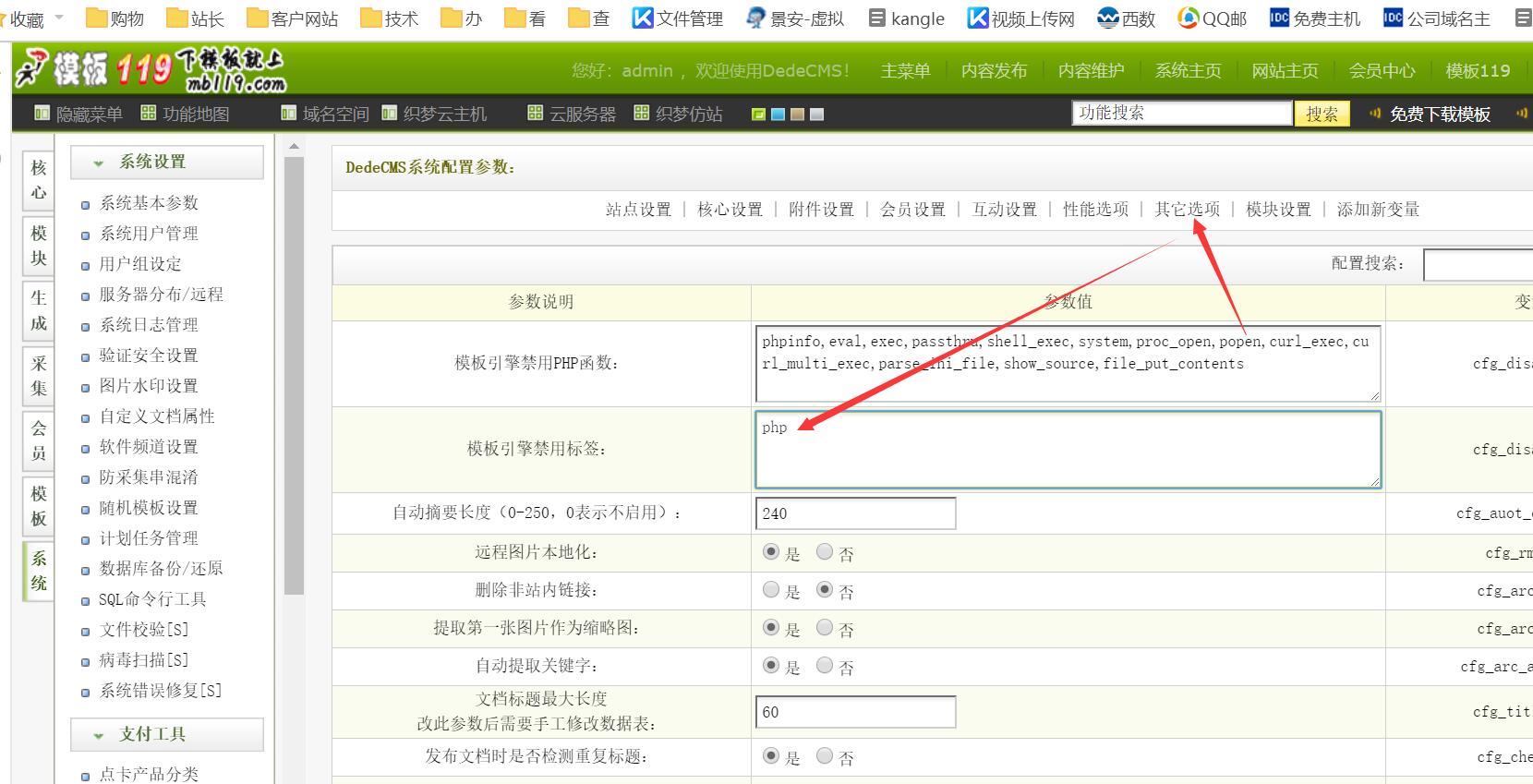Image resolution: width=1533 pixels, height=784 pixels.
Task: Select 否 for 远程图片本地化
Action: [825, 551]
